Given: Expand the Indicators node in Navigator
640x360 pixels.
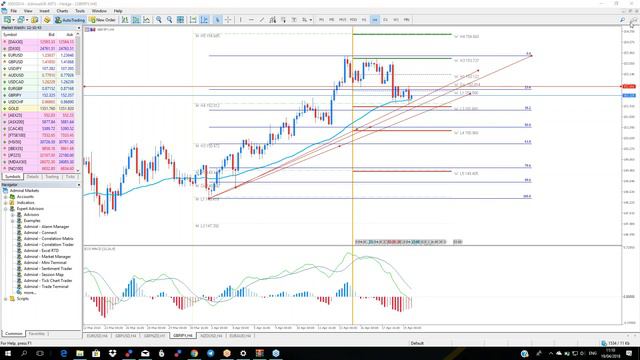Looking at the screenshot, I should coord(6,202).
